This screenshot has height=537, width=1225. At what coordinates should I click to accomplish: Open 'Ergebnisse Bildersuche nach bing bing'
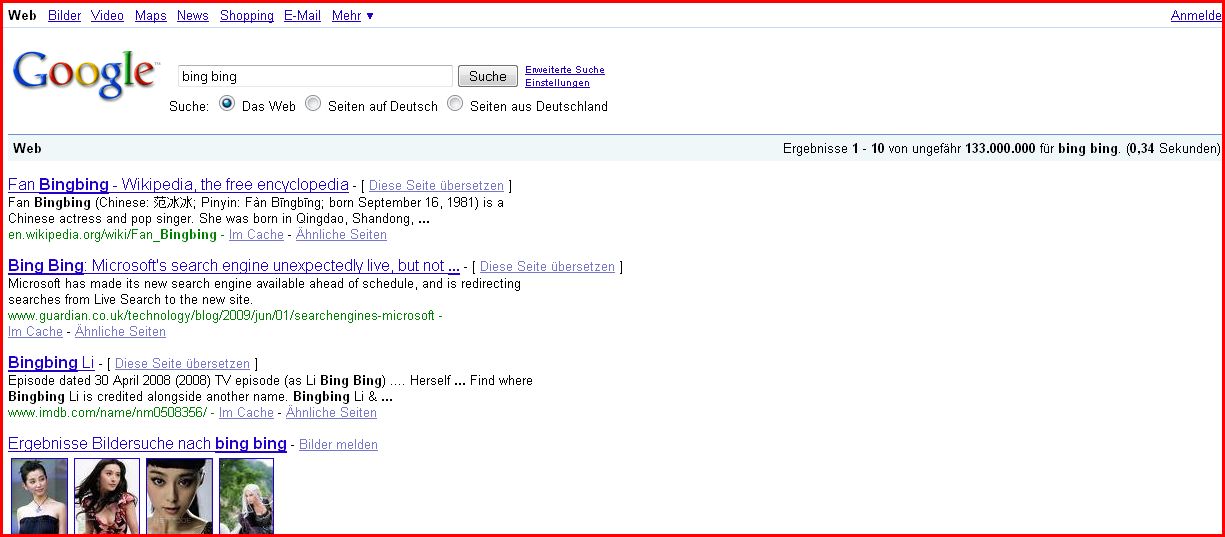click(147, 444)
